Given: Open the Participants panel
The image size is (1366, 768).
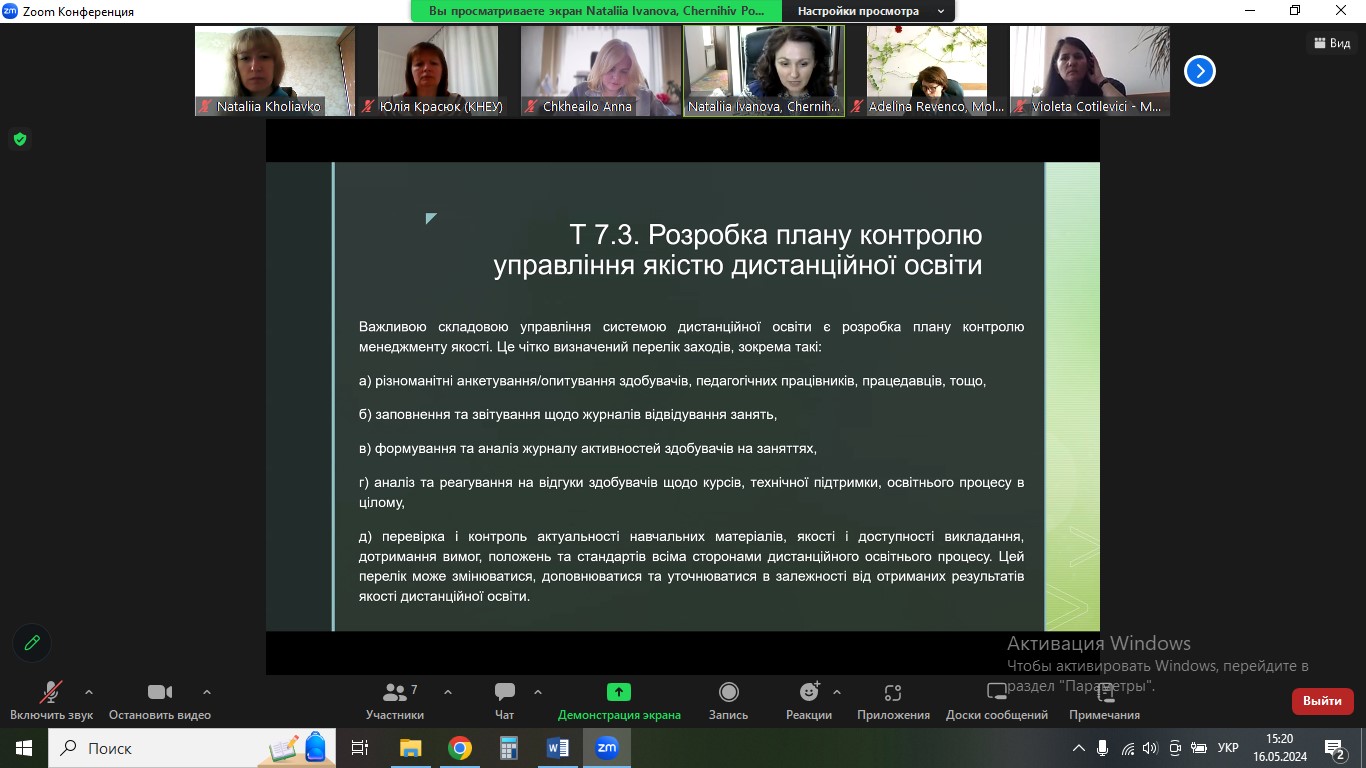Looking at the screenshot, I should point(395,700).
